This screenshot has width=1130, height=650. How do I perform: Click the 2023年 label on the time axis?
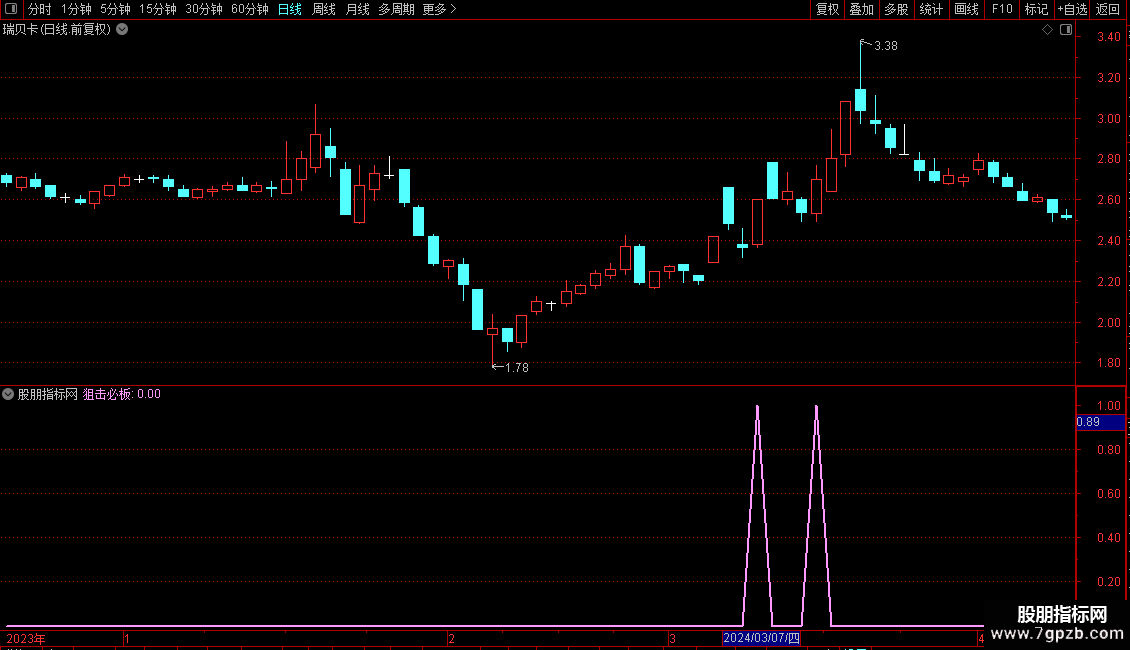[x=26, y=639]
